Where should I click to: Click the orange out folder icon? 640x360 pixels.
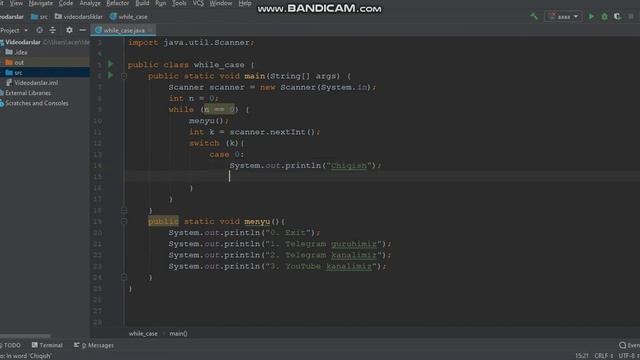[9, 62]
